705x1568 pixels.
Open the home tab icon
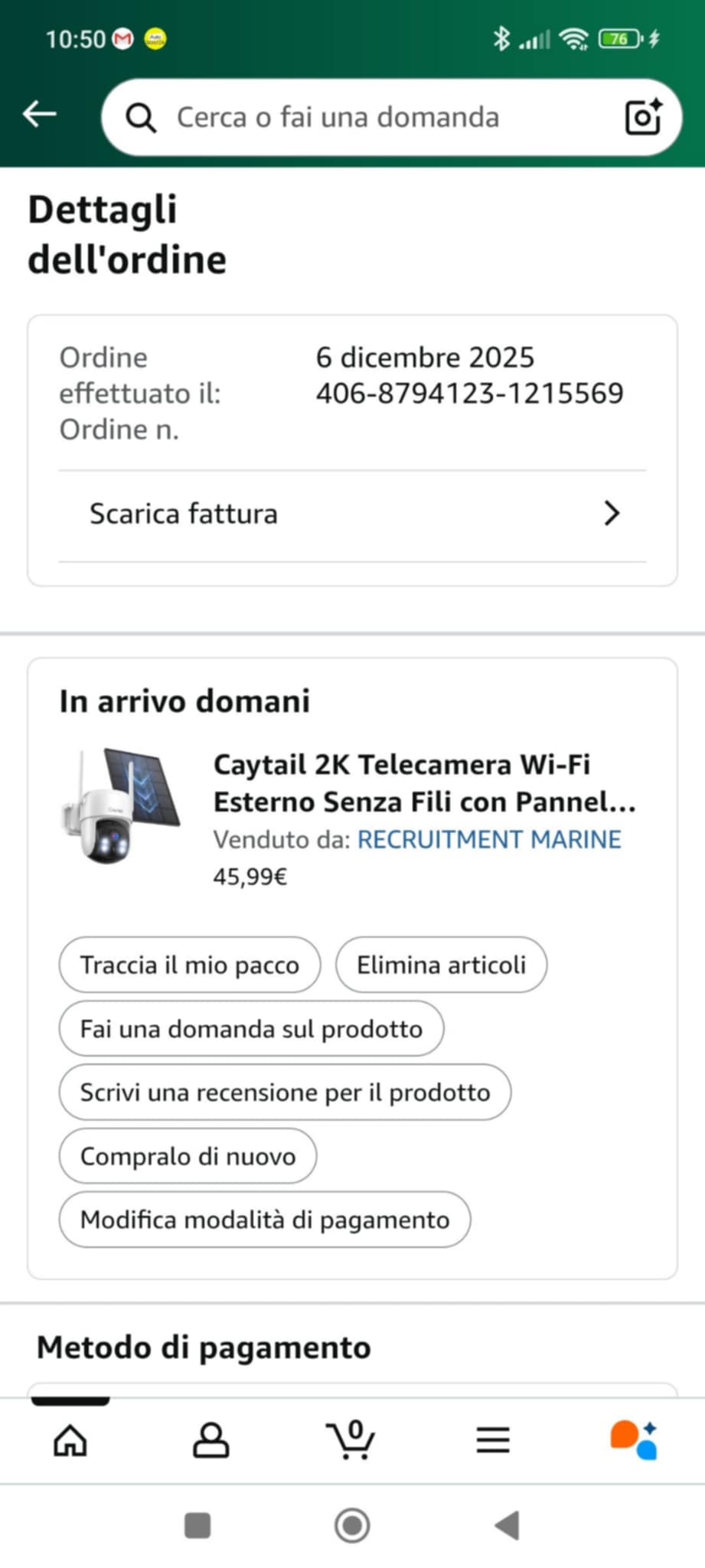(x=70, y=1440)
